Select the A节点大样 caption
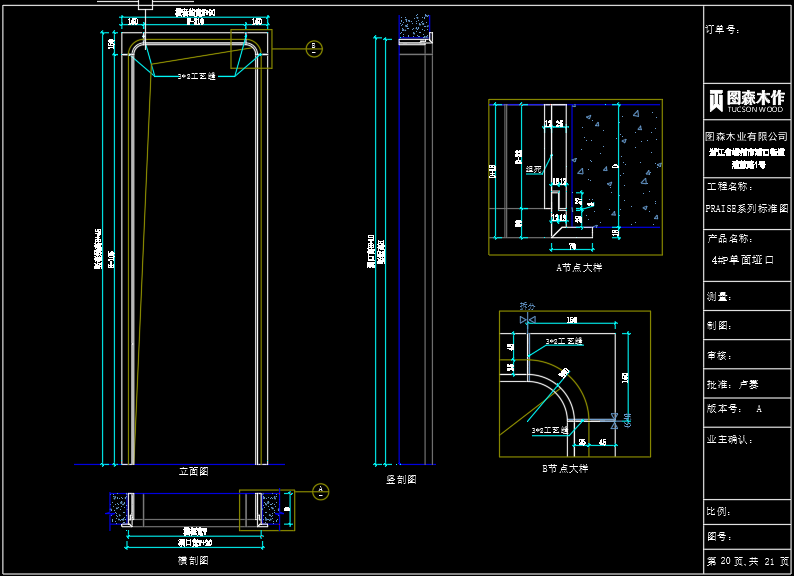The image size is (794, 576). 579,268
